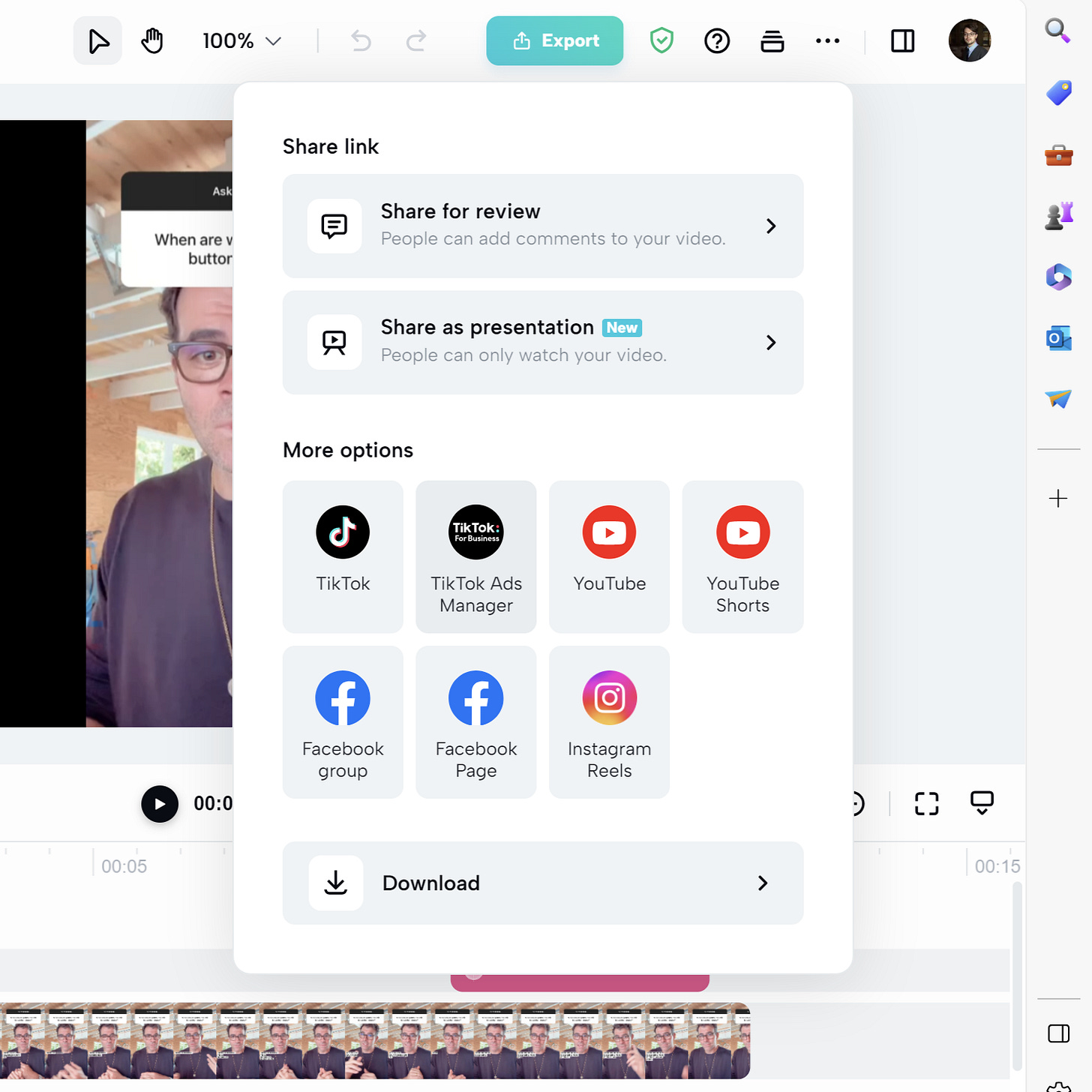Open the chess pieces games sidebar icon
1092x1092 pixels.
1058,216
